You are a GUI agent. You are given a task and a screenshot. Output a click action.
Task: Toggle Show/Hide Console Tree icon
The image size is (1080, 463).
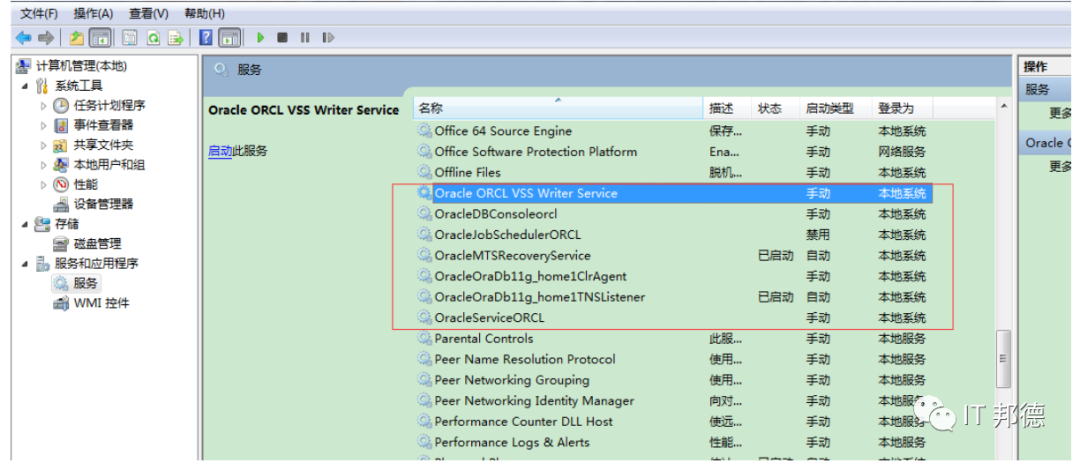tap(100, 37)
